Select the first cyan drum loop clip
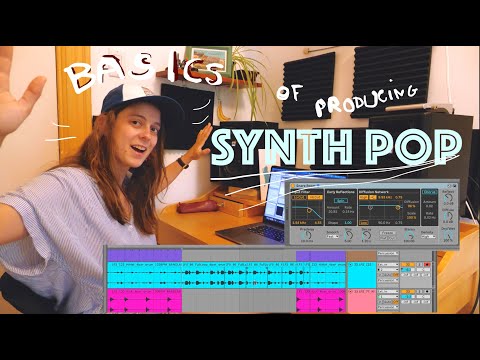 [144, 275]
